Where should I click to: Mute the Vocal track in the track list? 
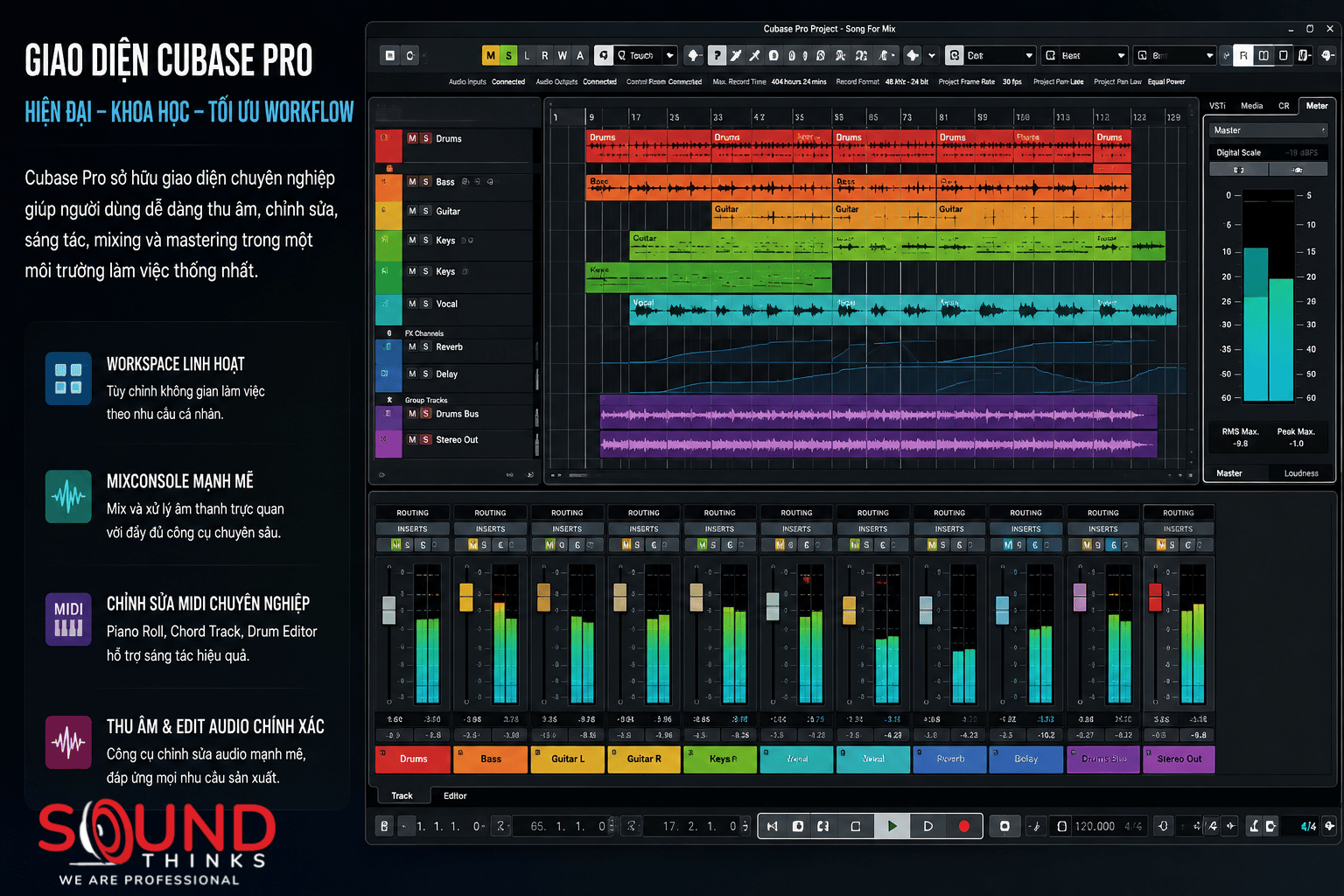(412, 304)
